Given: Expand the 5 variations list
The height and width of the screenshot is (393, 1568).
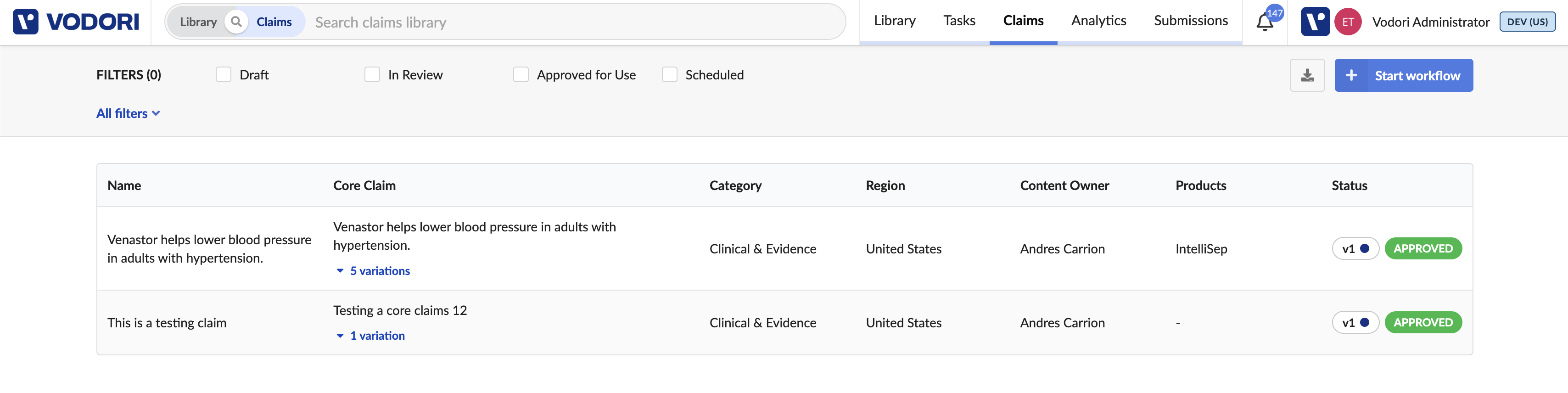Looking at the screenshot, I should [x=373, y=271].
